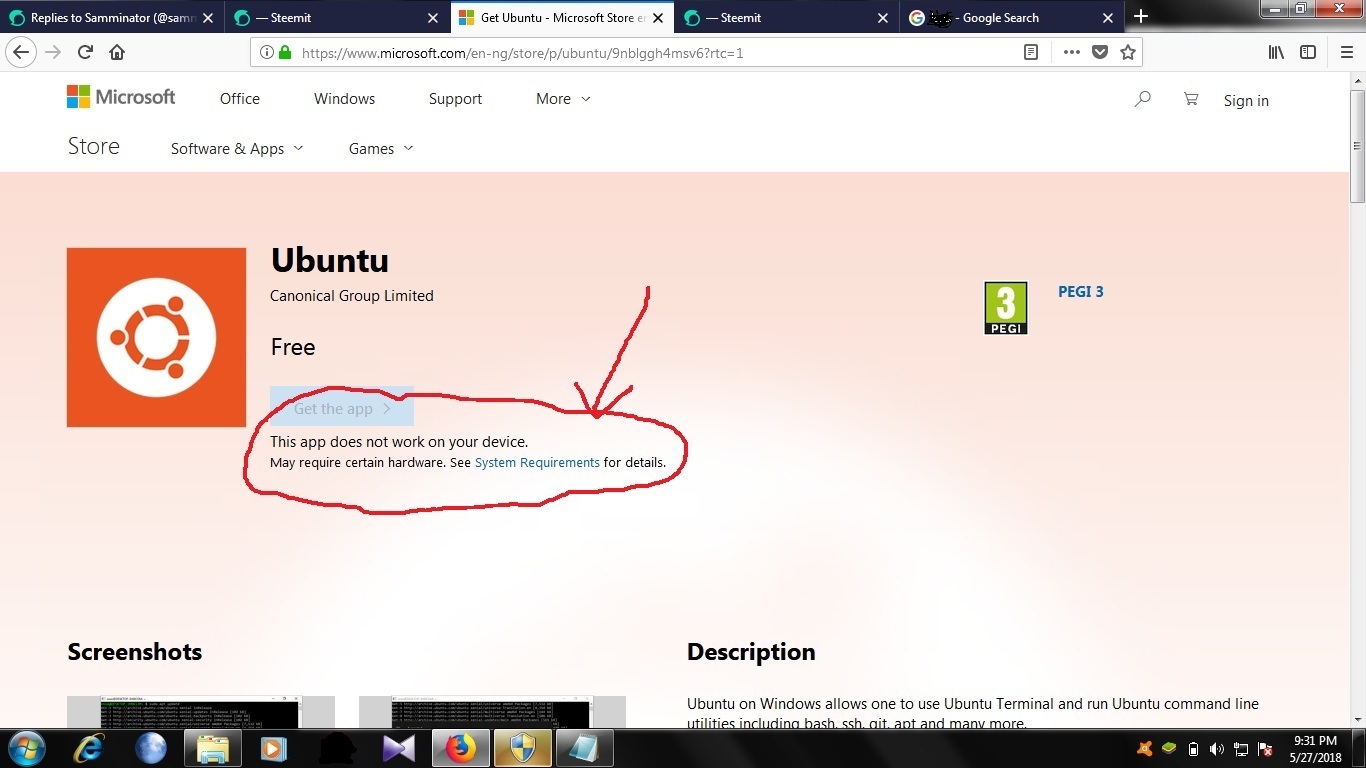Open the Firefox hamburger menu

tap(1346, 52)
